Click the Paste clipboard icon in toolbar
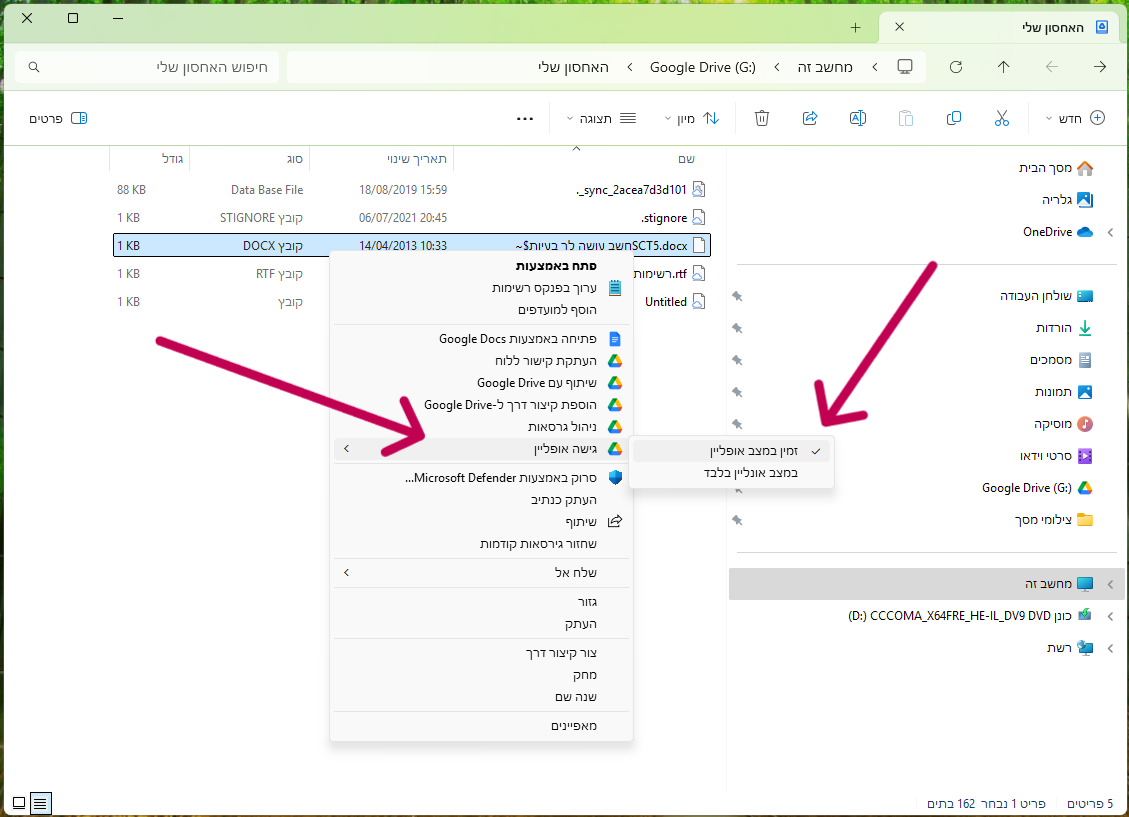 pyautogui.click(x=906, y=118)
